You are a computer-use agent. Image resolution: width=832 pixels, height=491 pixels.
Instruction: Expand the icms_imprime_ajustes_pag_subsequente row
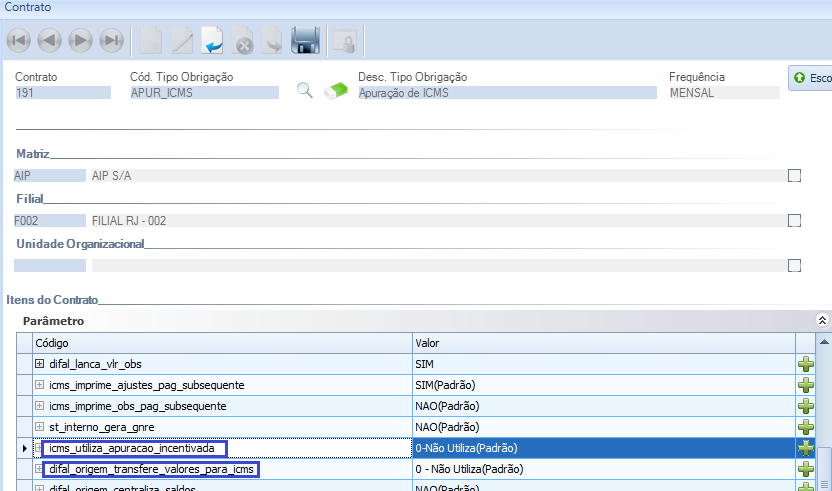pos(40,385)
